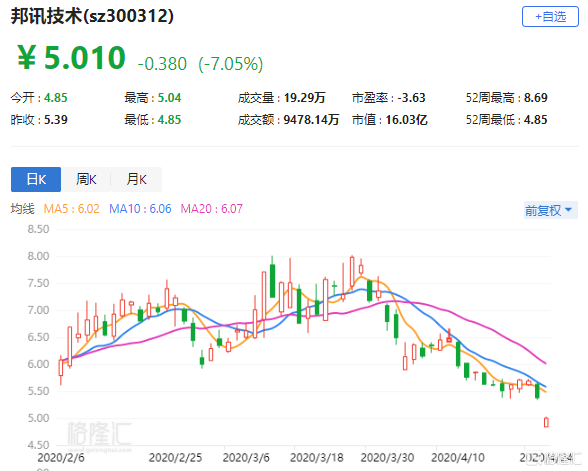The width and height of the screenshot is (588, 471).
Task: Click the 成交量 value 19.29万
Action: [304, 98]
